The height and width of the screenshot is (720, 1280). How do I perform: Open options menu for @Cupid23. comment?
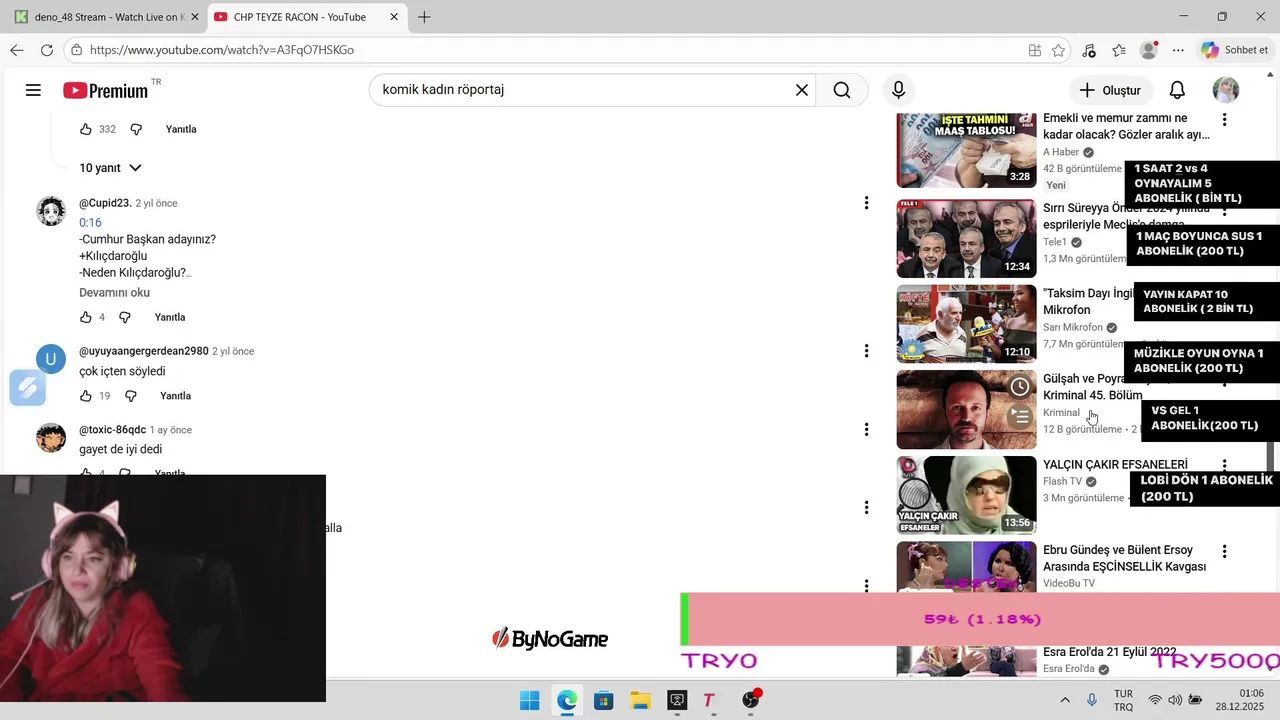coord(866,203)
